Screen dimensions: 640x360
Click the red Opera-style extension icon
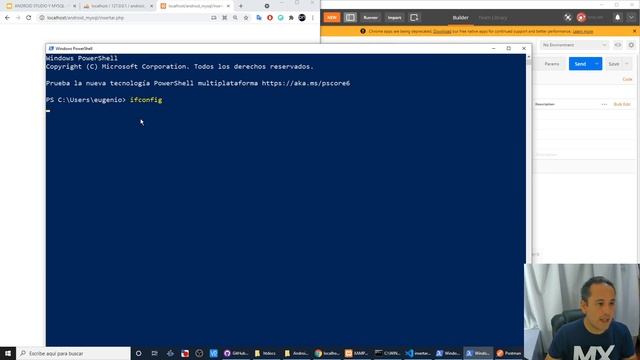(270, 18)
